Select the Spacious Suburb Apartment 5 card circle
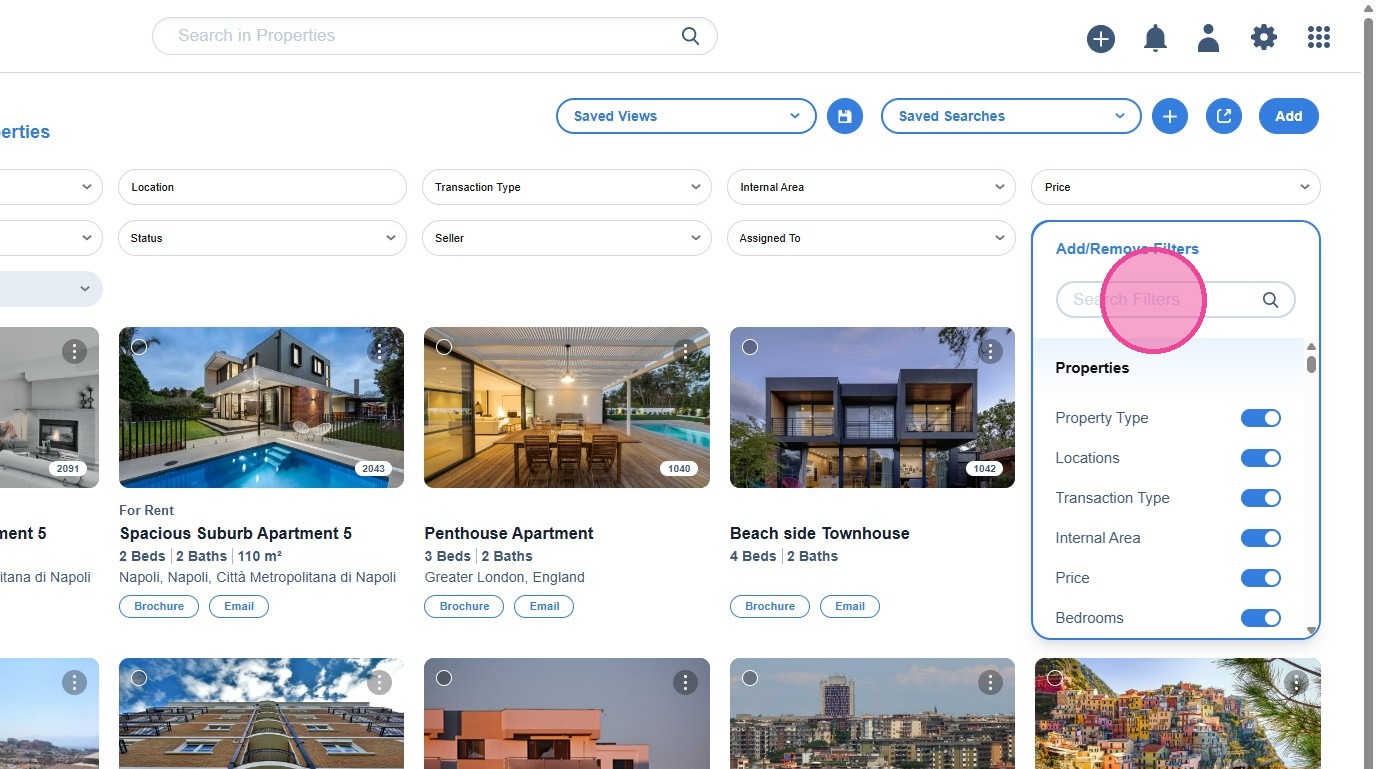 139,347
